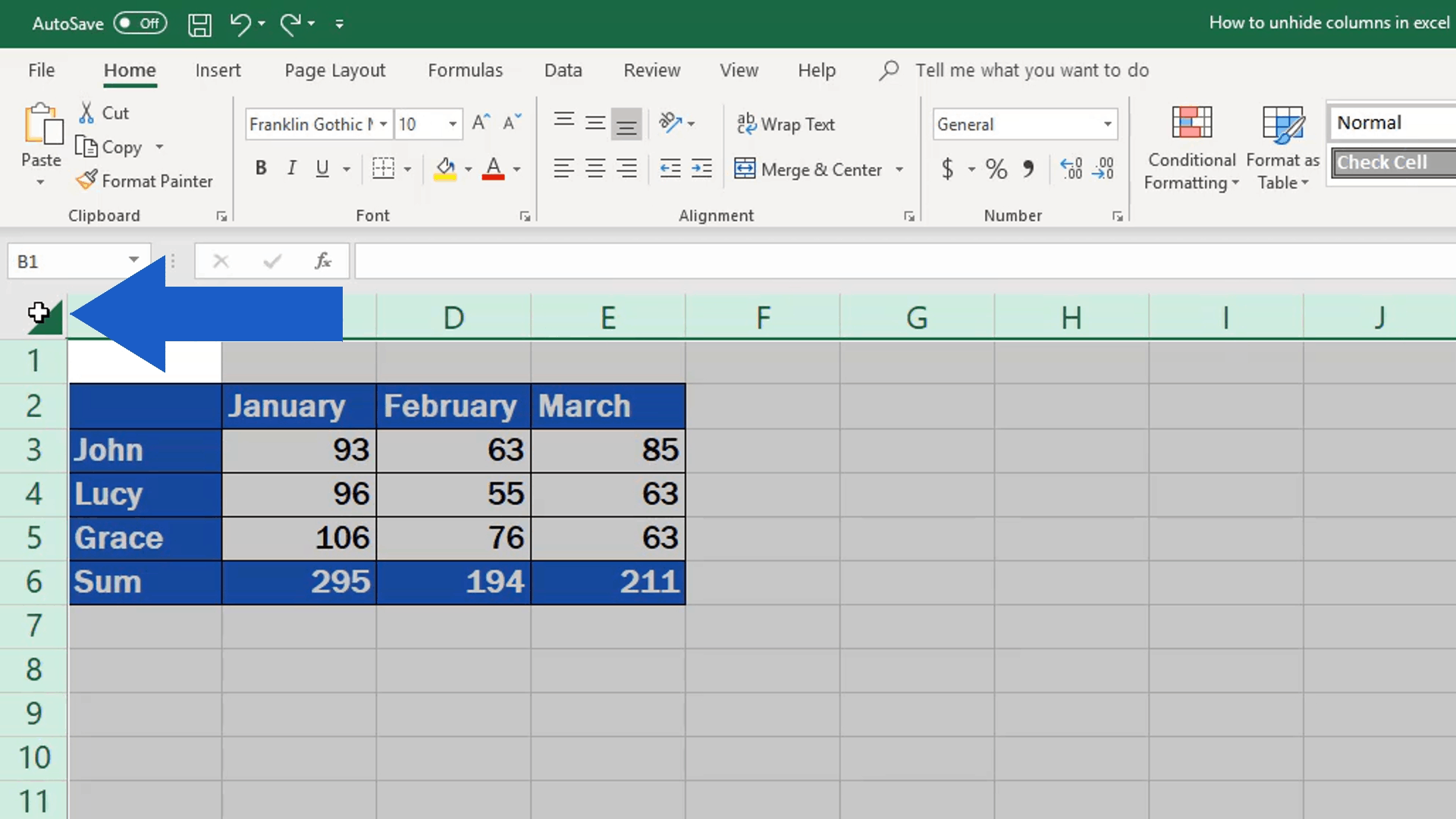This screenshot has width=1456, height=819.
Task: Switch to the Review tab
Action: coord(651,71)
